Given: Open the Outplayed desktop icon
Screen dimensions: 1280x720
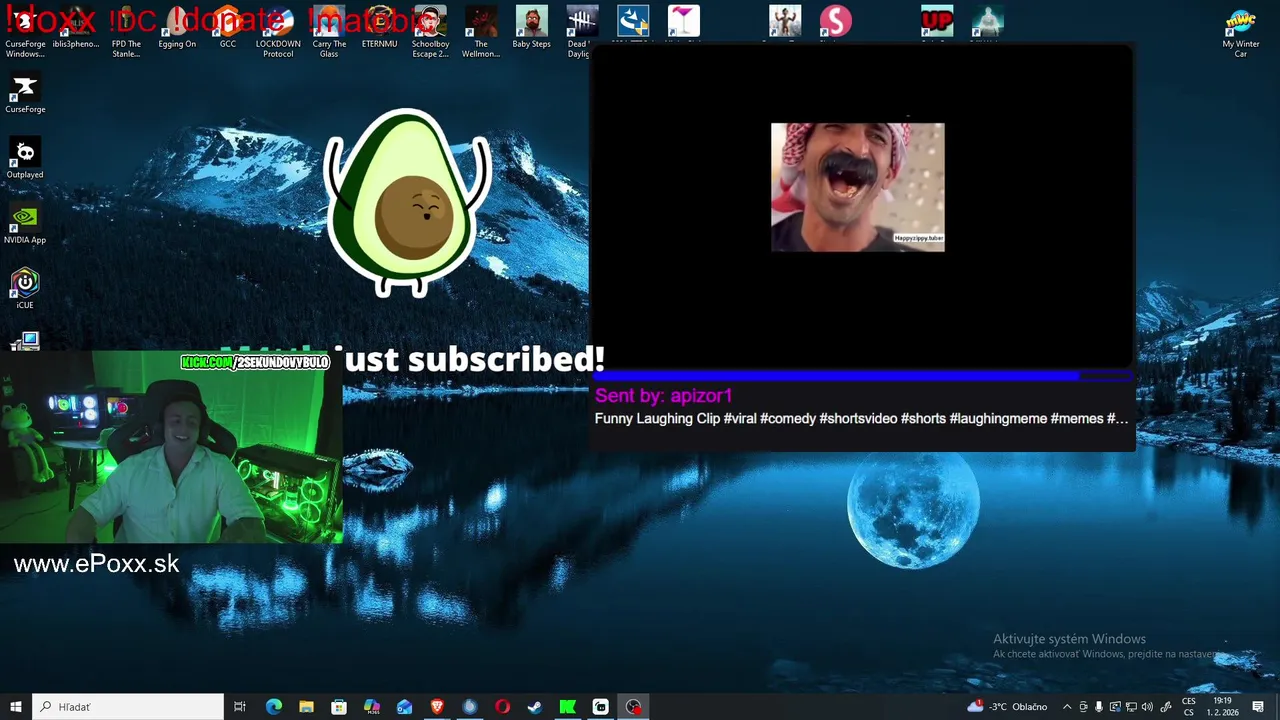Looking at the screenshot, I should point(25,160).
